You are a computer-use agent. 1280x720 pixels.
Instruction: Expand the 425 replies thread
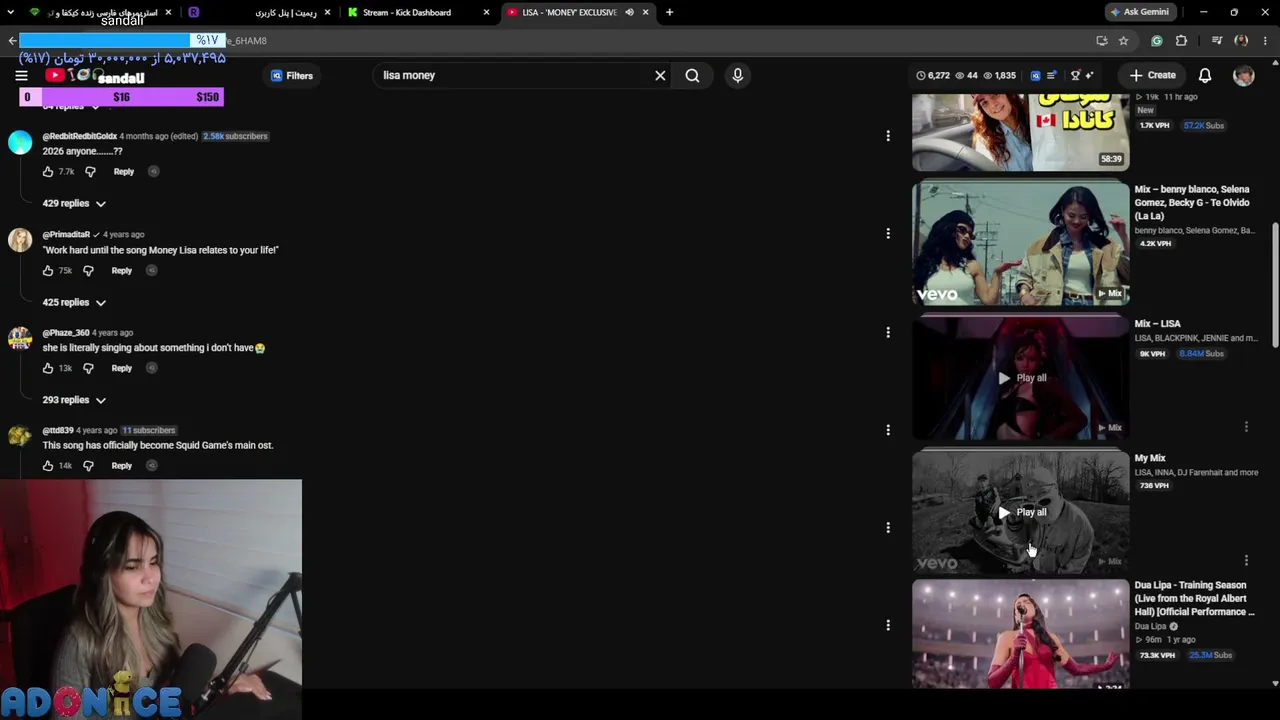click(x=74, y=302)
